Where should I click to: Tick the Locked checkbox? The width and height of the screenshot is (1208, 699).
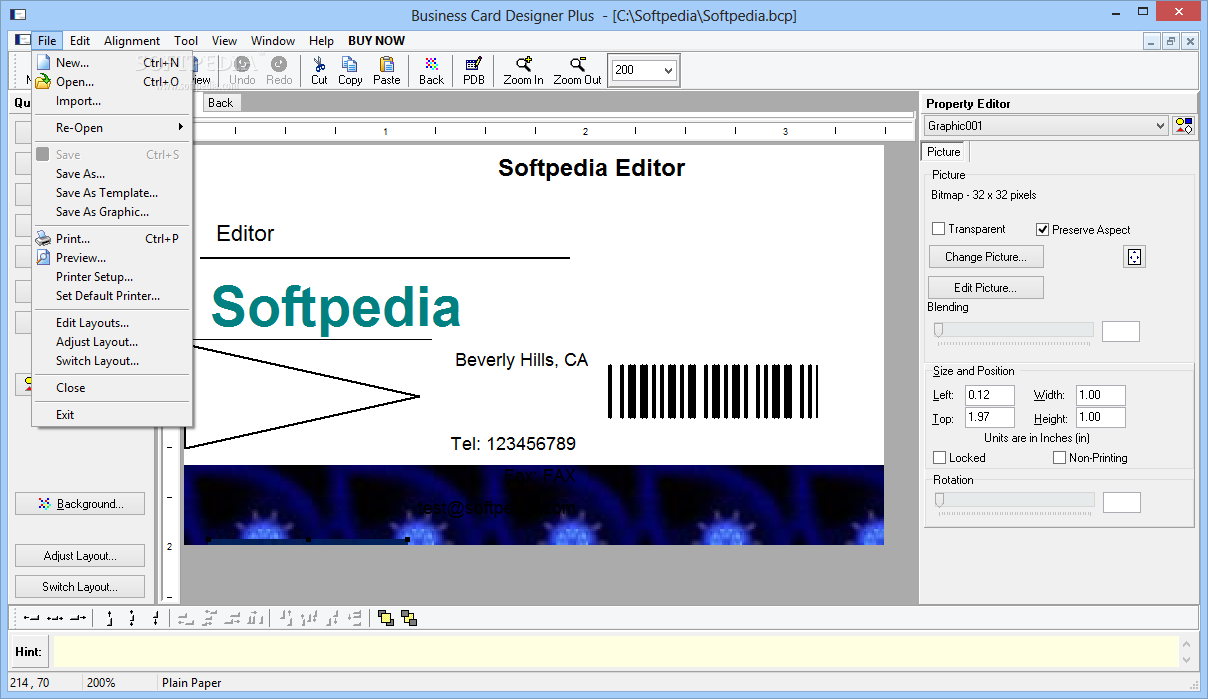(939, 458)
